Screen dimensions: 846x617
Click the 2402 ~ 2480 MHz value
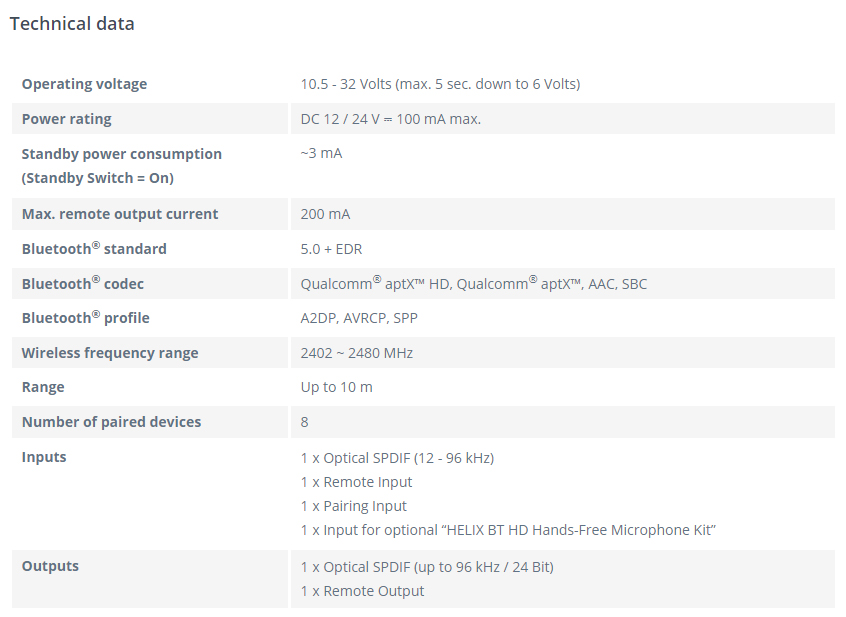pos(357,353)
